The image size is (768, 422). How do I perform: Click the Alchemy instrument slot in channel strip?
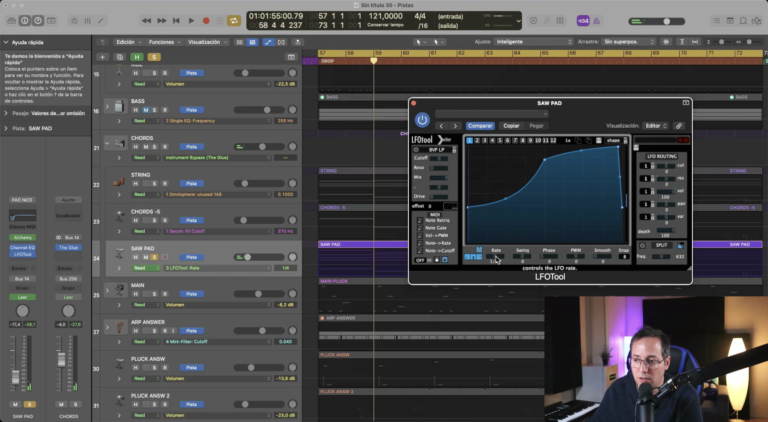pos(23,237)
